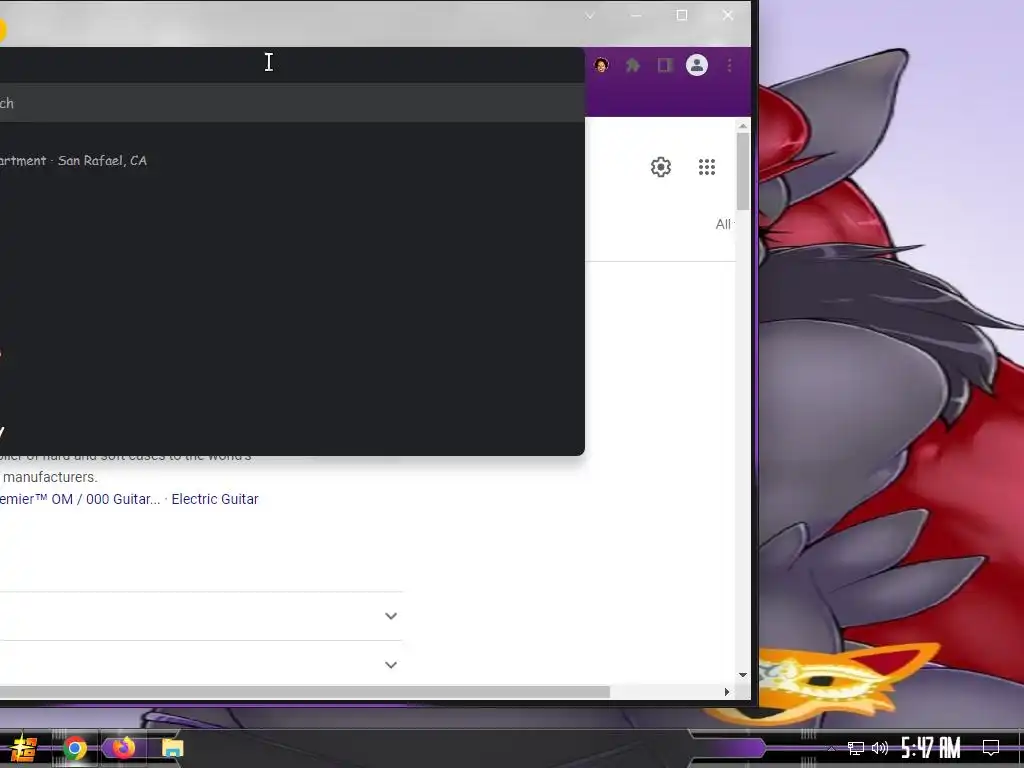Open the Google apps grid
The height and width of the screenshot is (768, 1024).
[707, 167]
